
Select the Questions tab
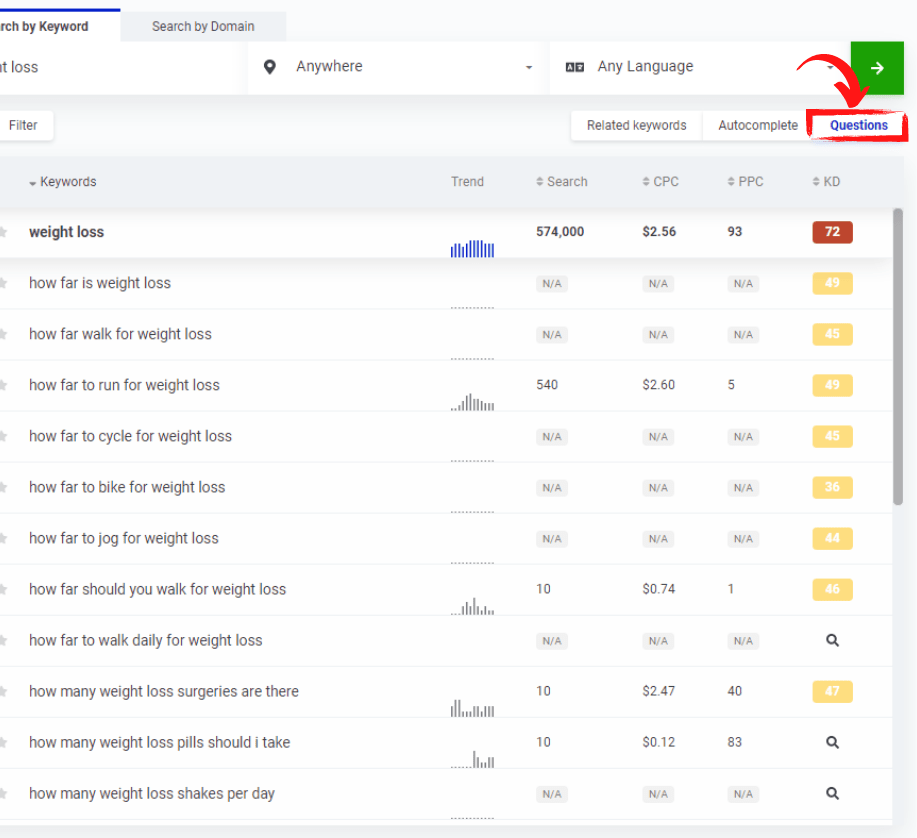pos(858,125)
